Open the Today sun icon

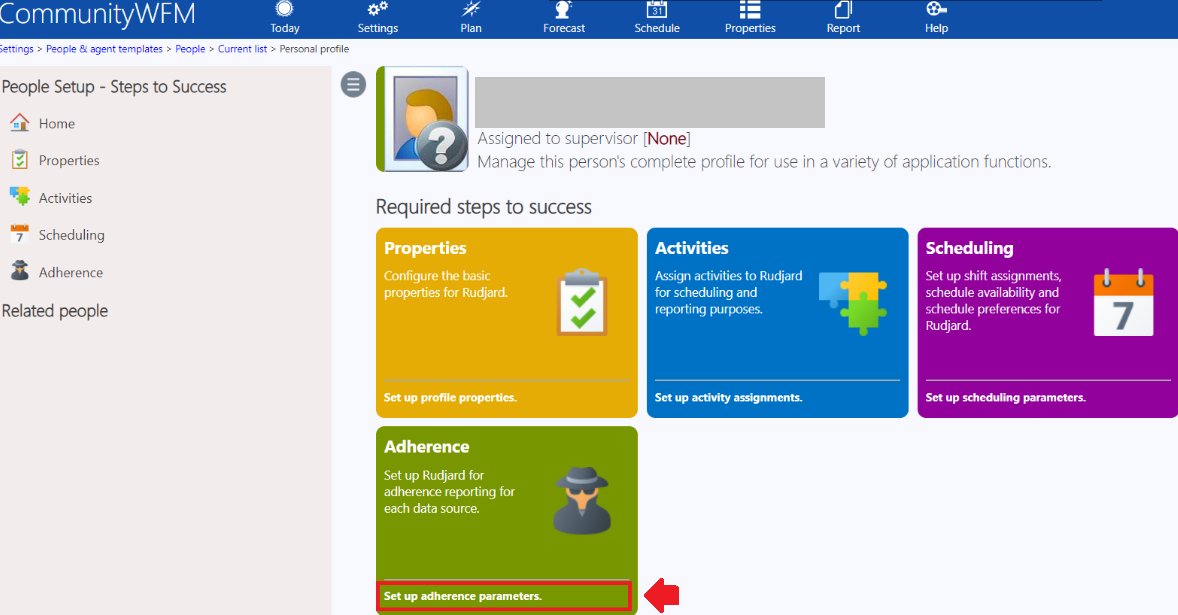pos(284,9)
